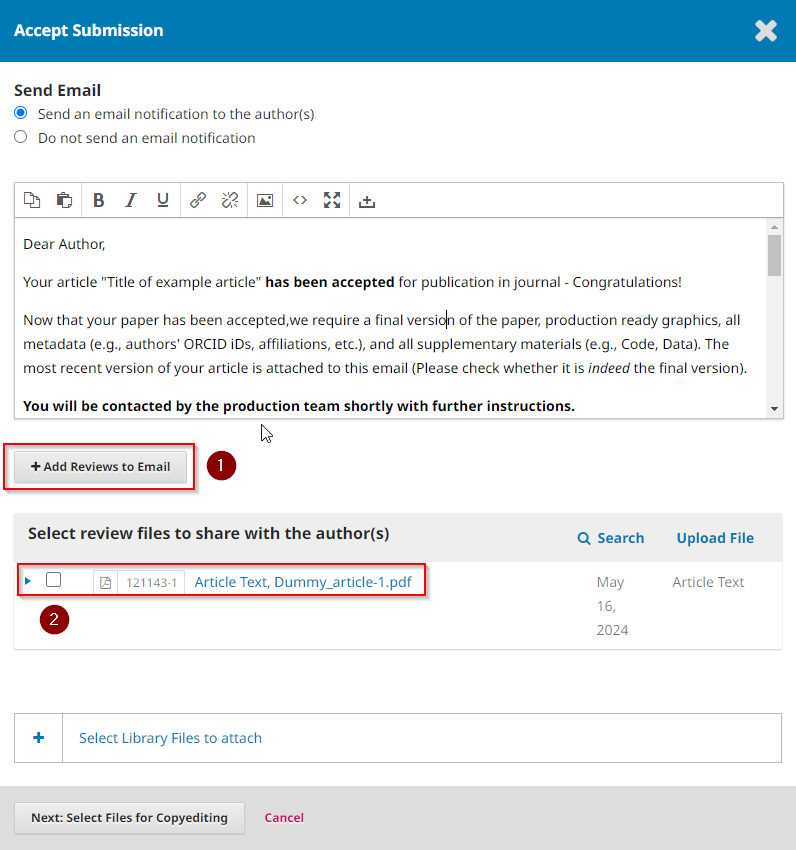The image size is (796, 850).
Task: Click 'Add Reviews to Email' button
Action: (100, 467)
